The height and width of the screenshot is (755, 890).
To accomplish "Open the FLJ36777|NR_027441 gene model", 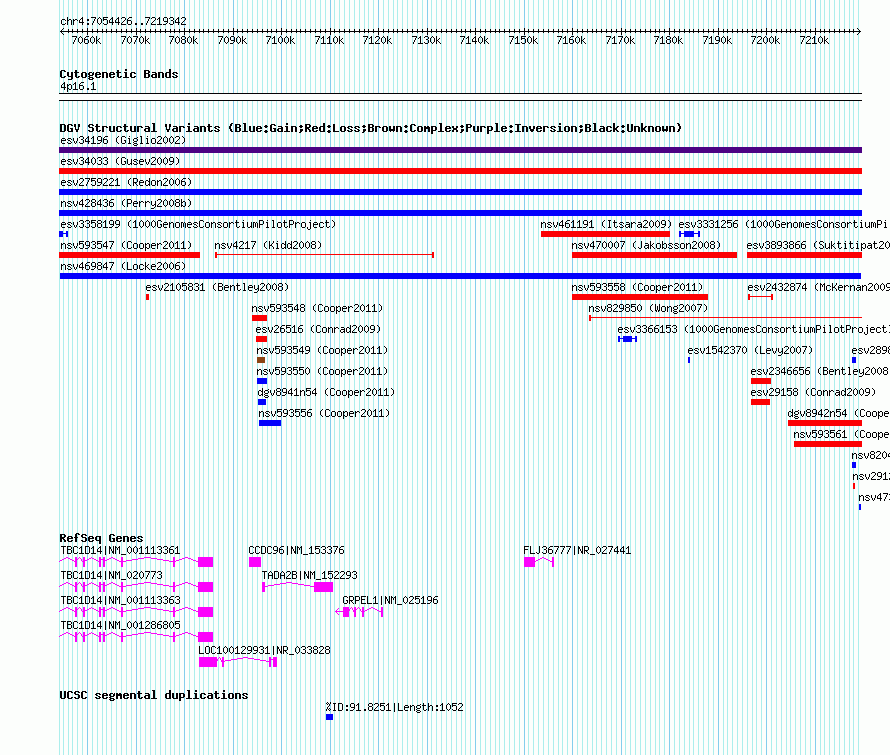I will (x=539, y=562).
